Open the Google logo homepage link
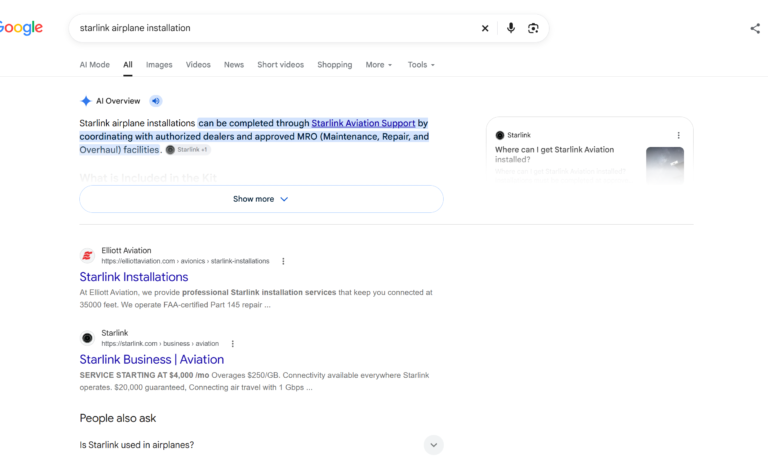The height and width of the screenshot is (456, 768). point(21,28)
